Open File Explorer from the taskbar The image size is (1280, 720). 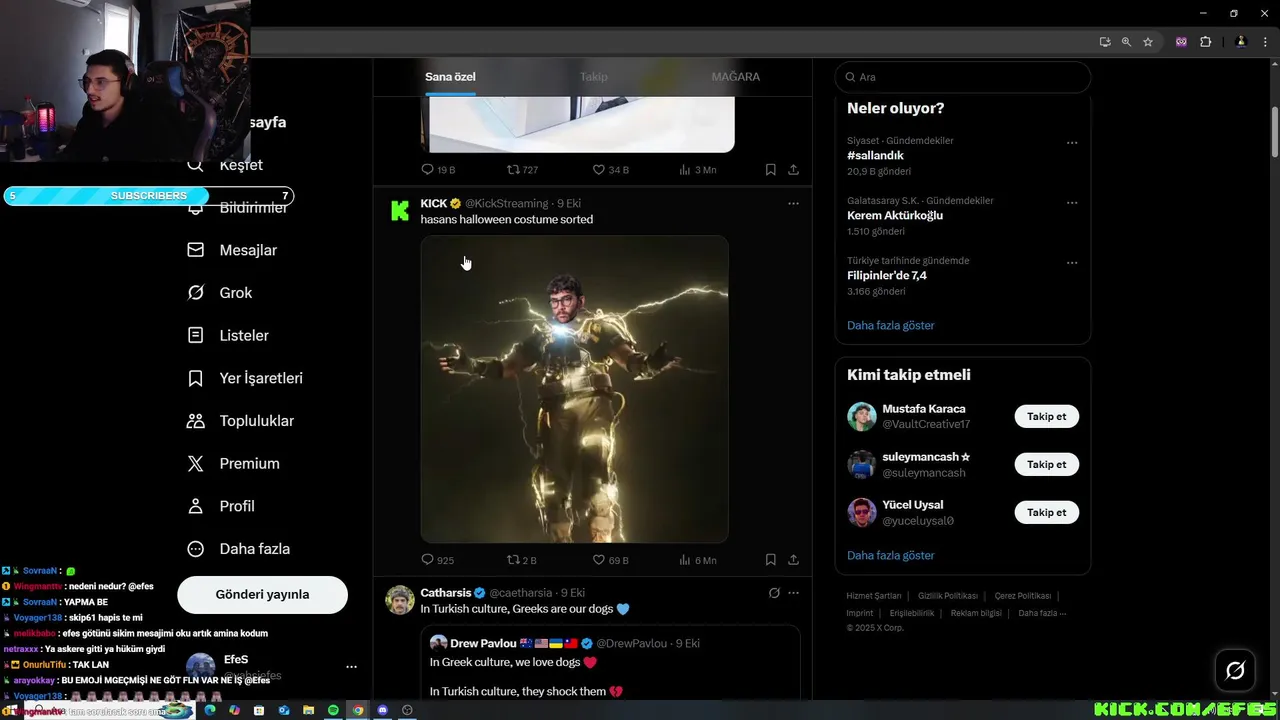click(x=308, y=710)
